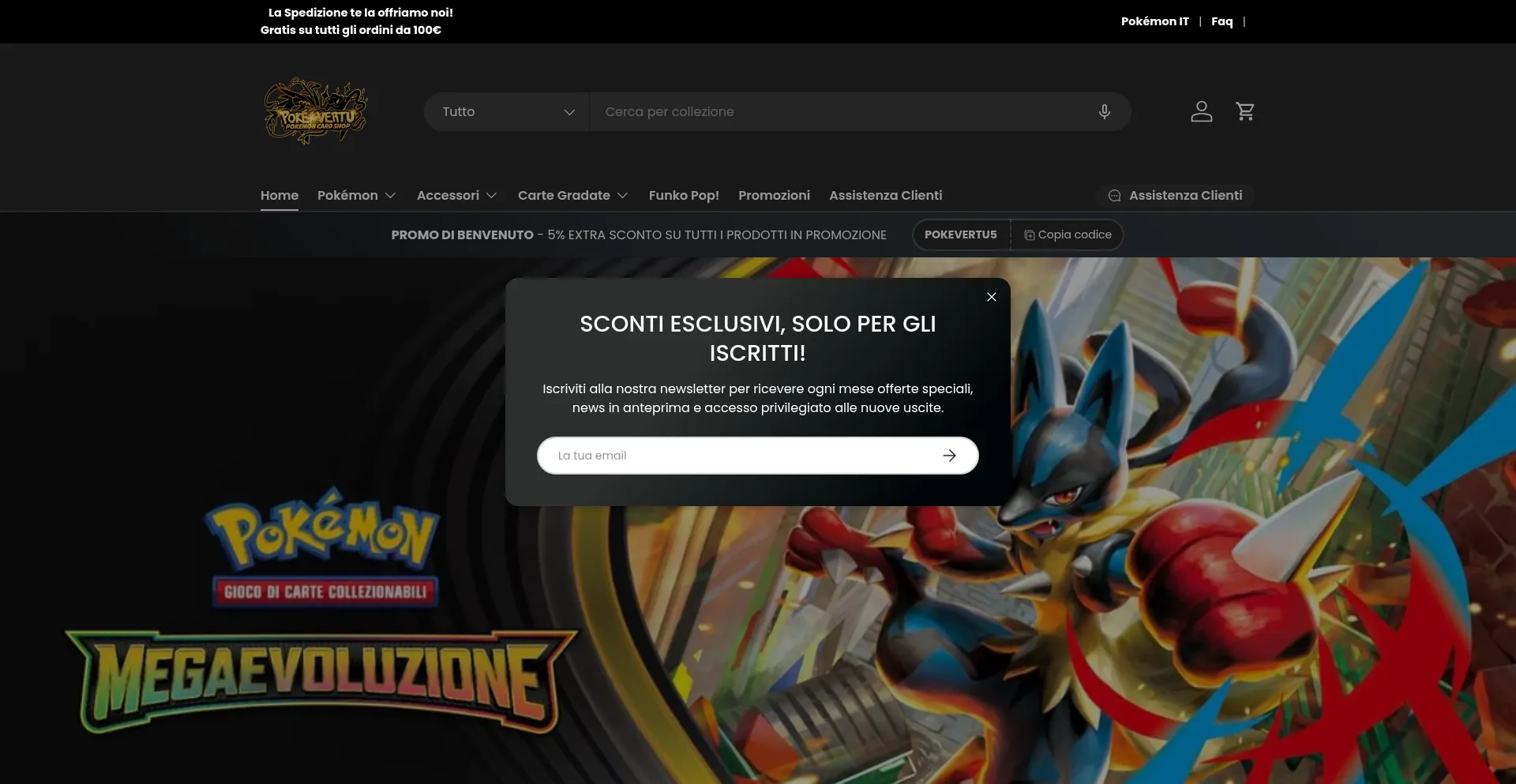Expand the Carte Gradate menu chevron

coord(623,196)
